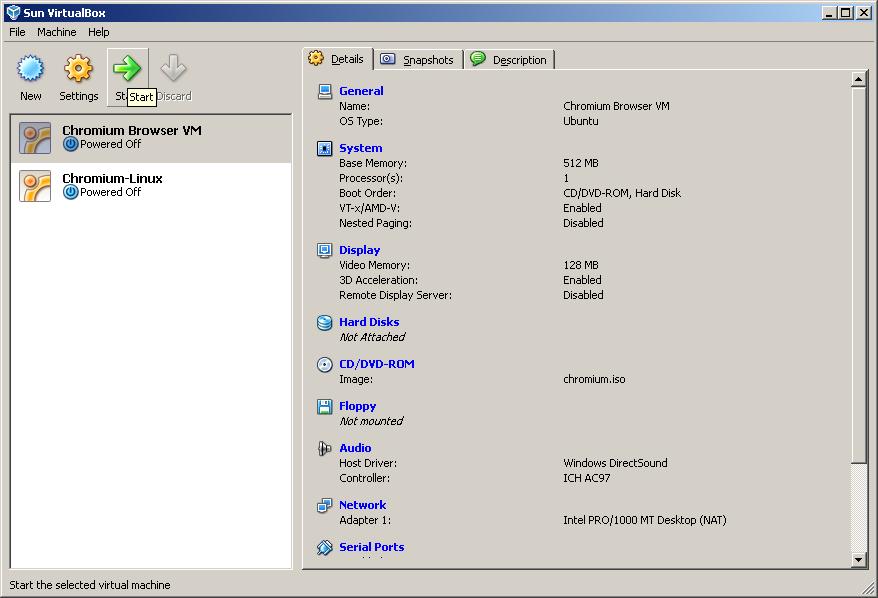This screenshot has height=598, width=878.
Task: Click the Network section icon
Action: click(325, 506)
